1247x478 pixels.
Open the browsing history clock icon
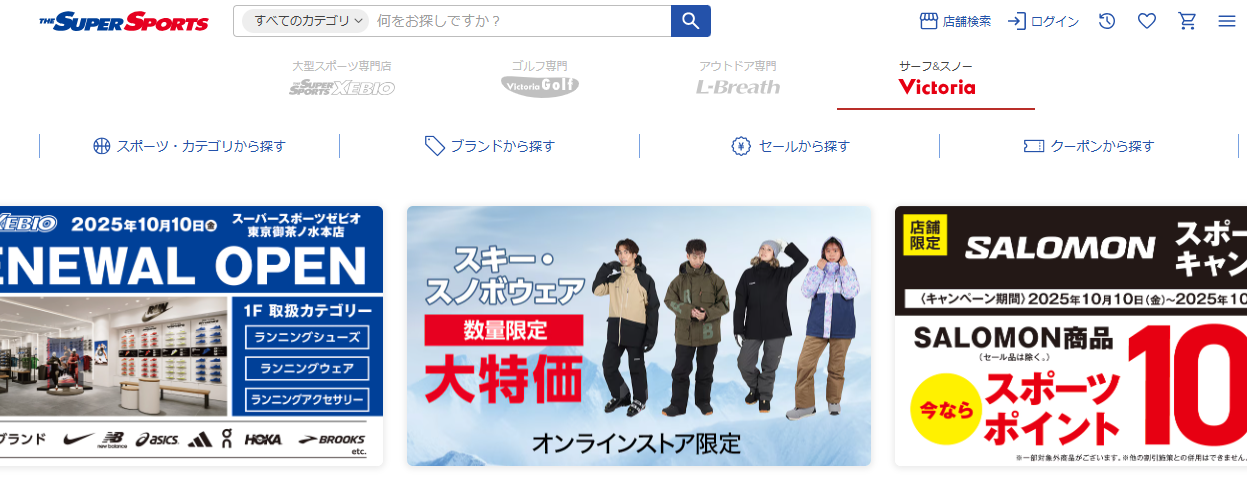[x=1107, y=21]
